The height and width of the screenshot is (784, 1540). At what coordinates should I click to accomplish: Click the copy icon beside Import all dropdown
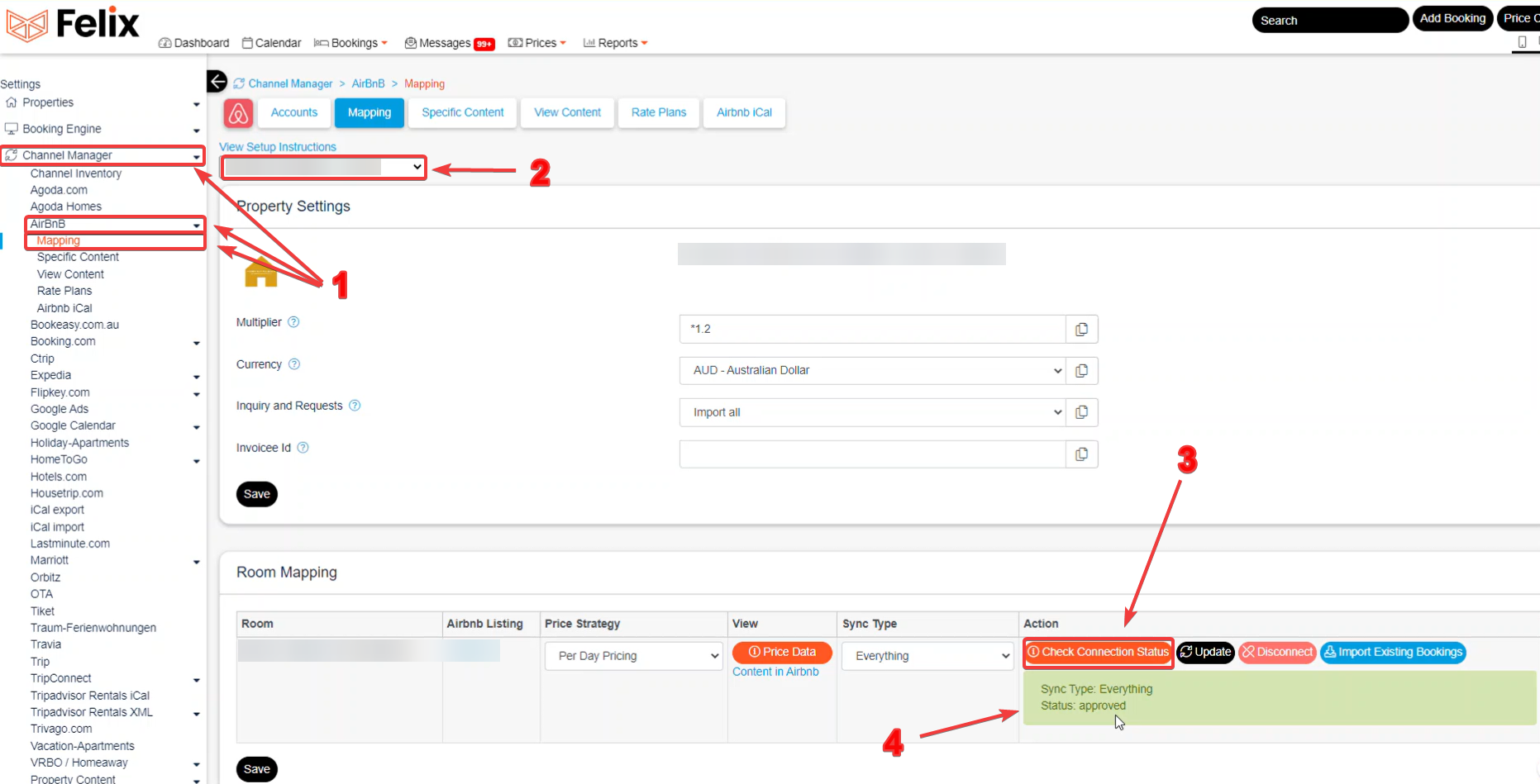(1081, 412)
